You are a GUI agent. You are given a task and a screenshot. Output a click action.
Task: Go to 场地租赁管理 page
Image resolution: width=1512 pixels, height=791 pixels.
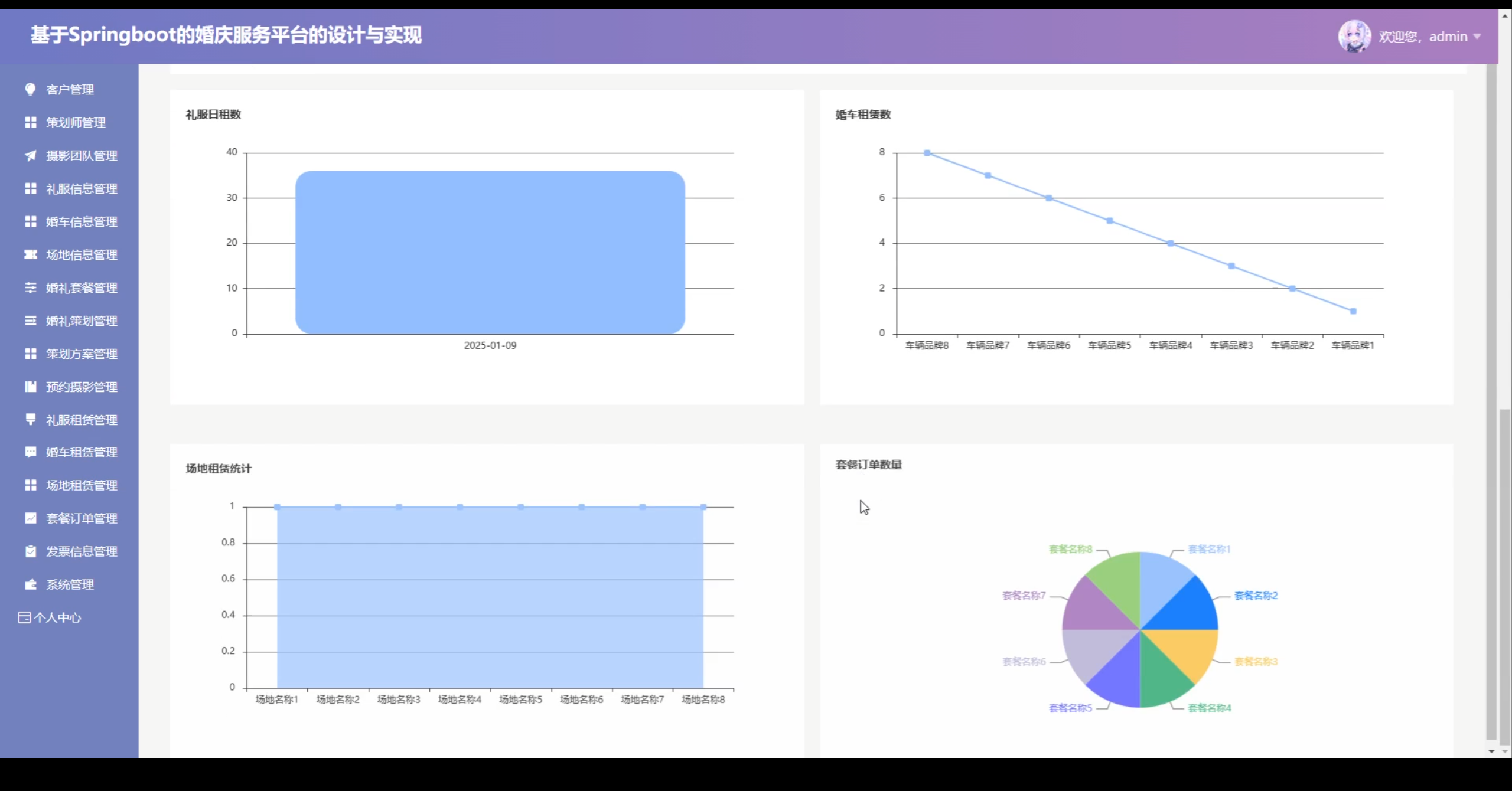click(x=82, y=485)
